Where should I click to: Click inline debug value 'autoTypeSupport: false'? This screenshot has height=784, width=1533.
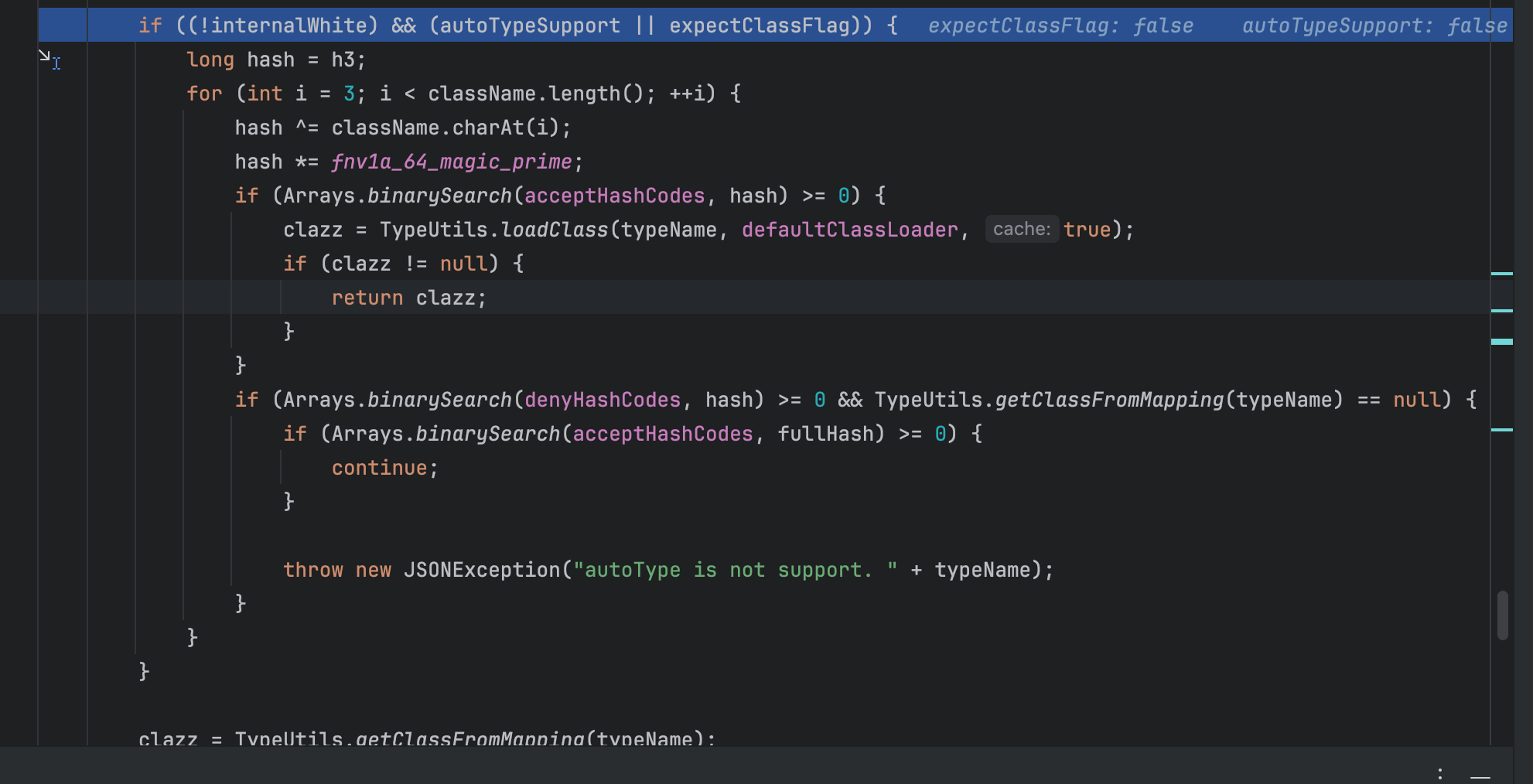(x=1374, y=26)
